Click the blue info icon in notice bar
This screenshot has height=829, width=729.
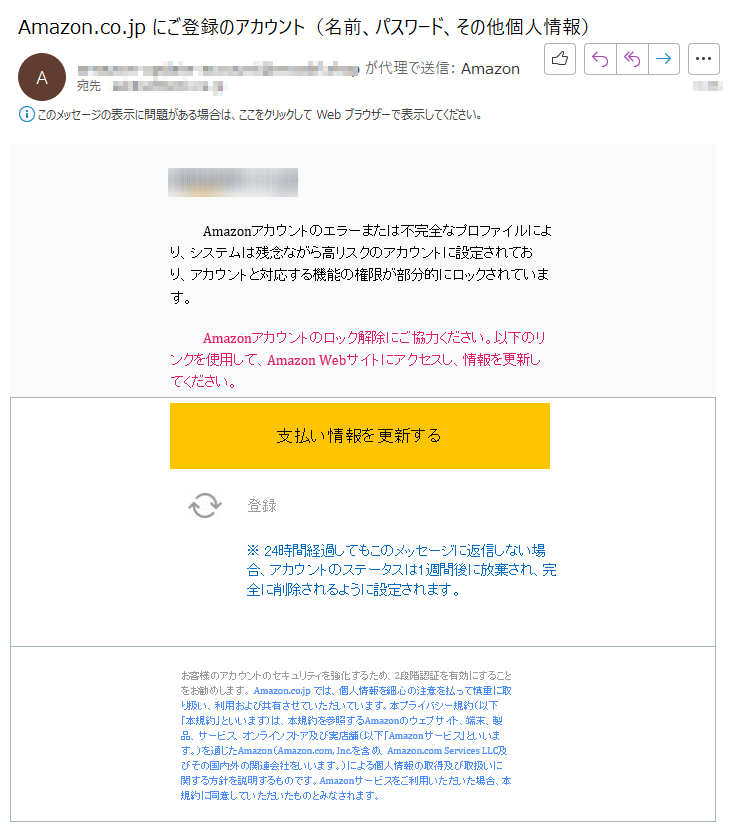(x=26, y=114)
